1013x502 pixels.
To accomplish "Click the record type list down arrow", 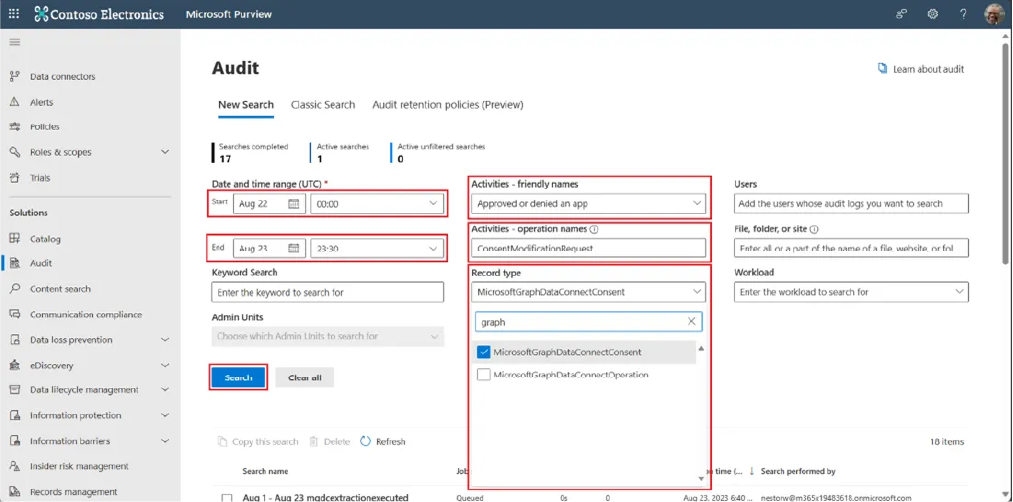I will pos(701,479).
